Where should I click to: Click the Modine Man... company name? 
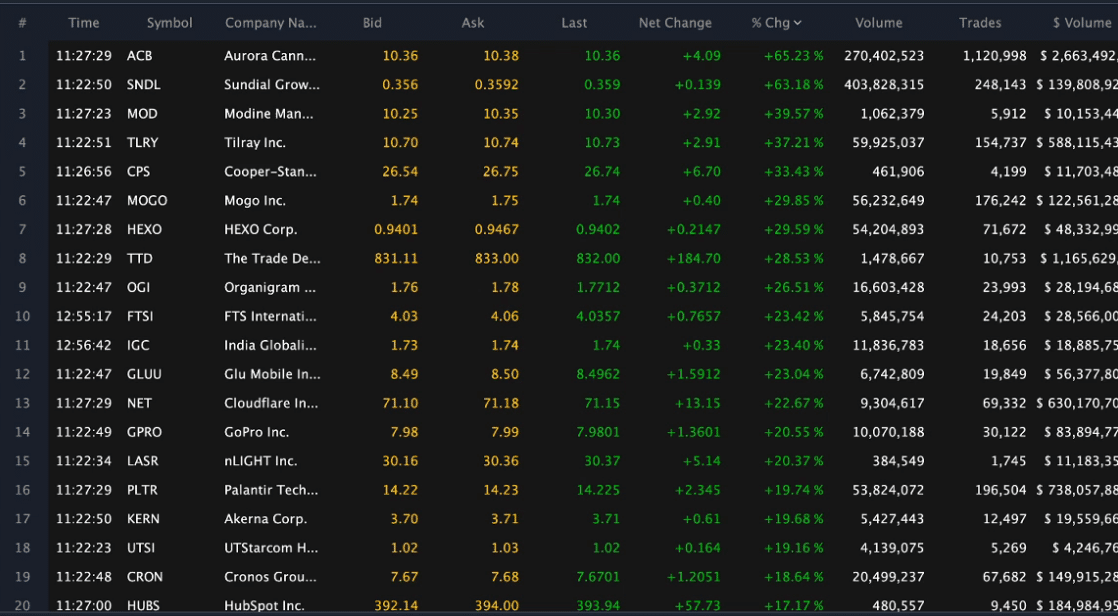[x=268, y=114]
